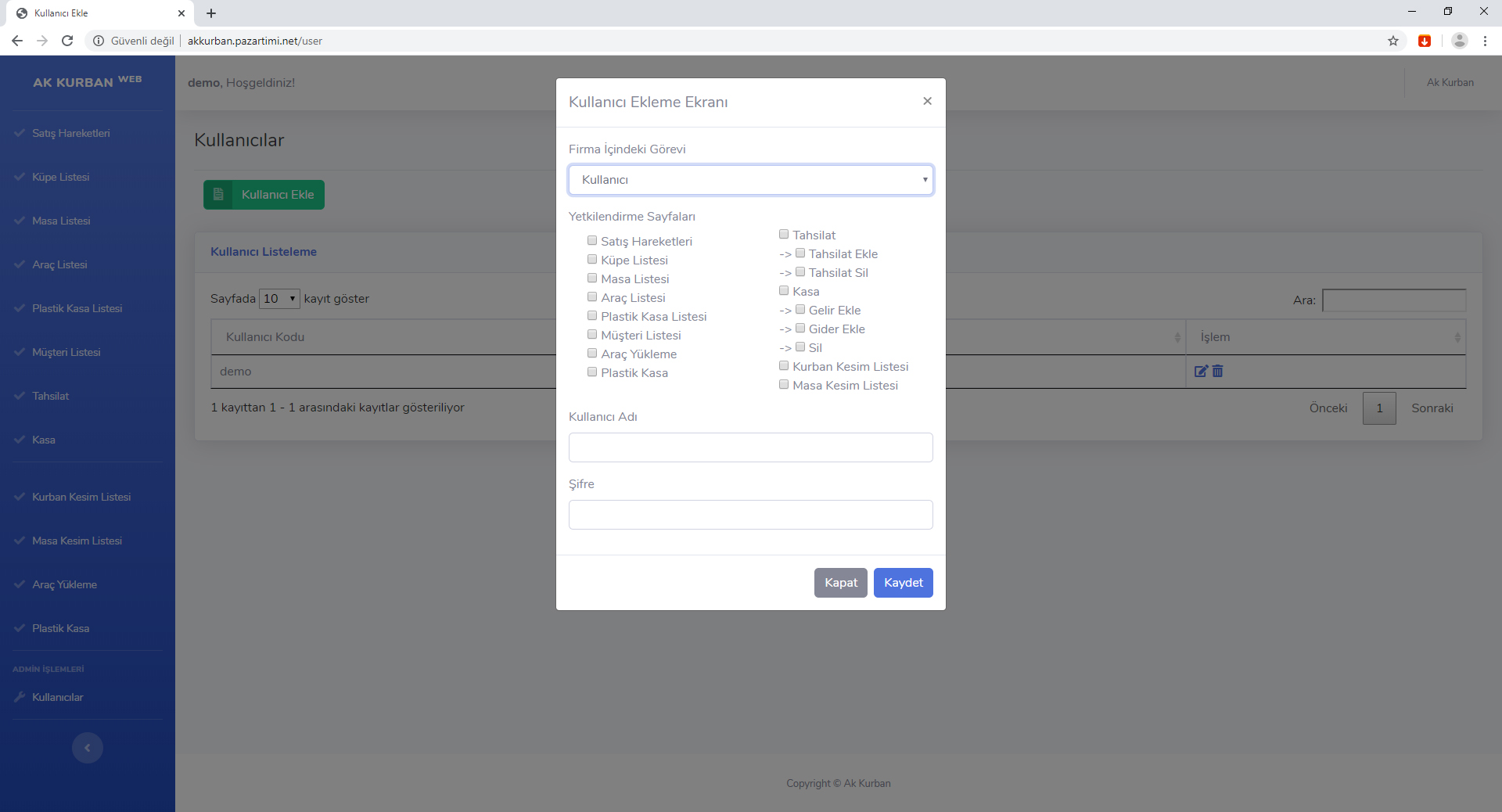The height and width of the screenshot is (812, 1502).
Task: Open the records per page dropdown
Action: pos(279,299)
